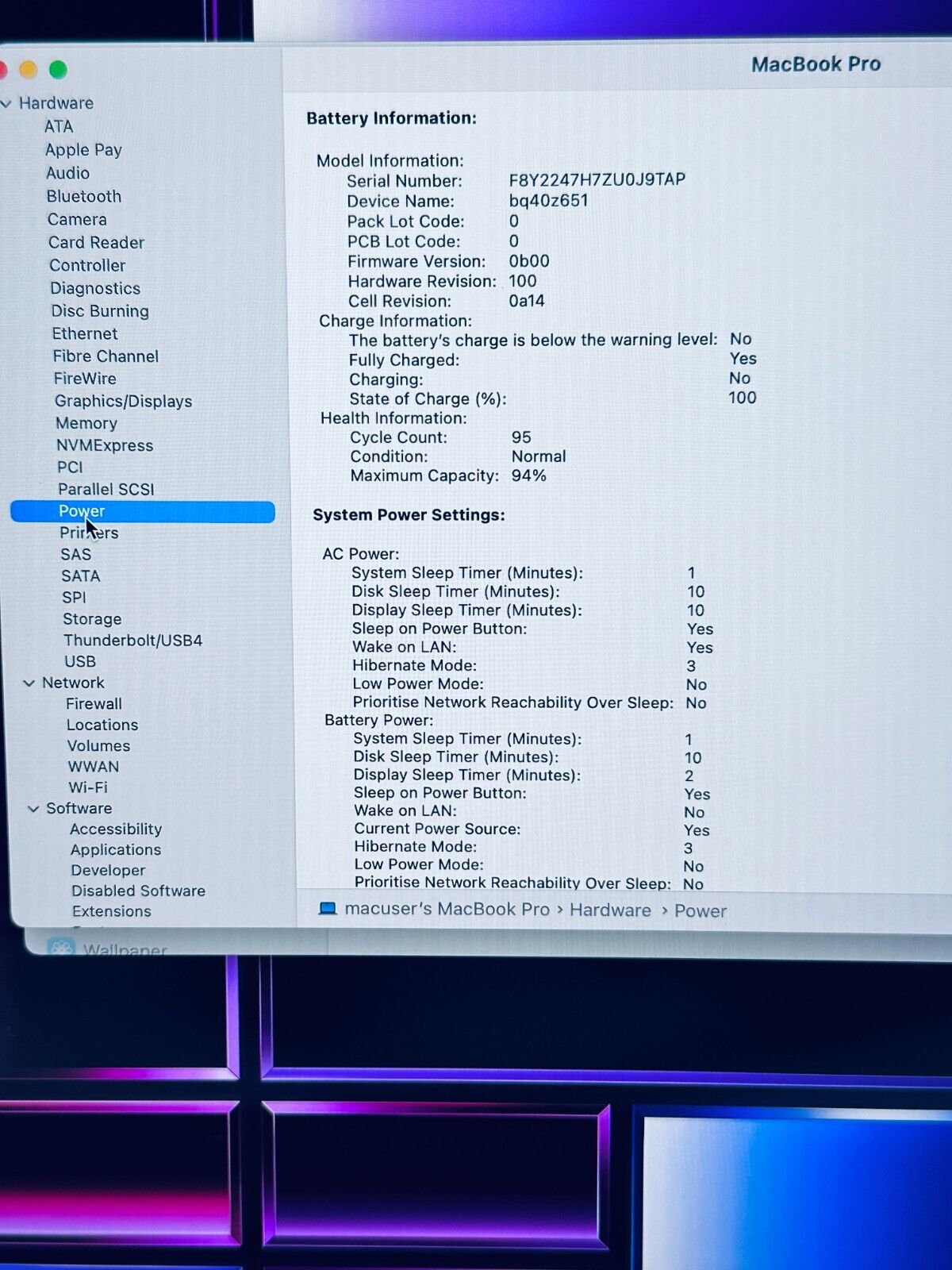Open Firewall under Network

click(94, 704)
